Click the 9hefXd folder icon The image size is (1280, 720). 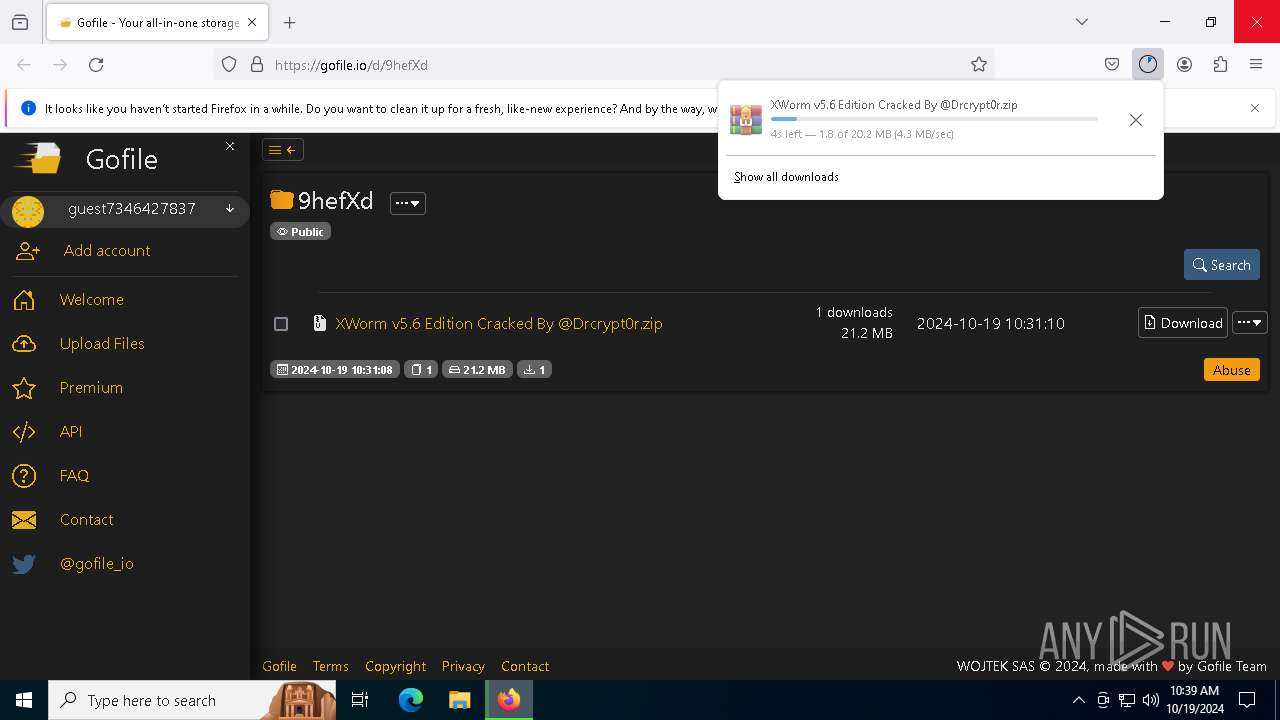[x=282, y=200]
